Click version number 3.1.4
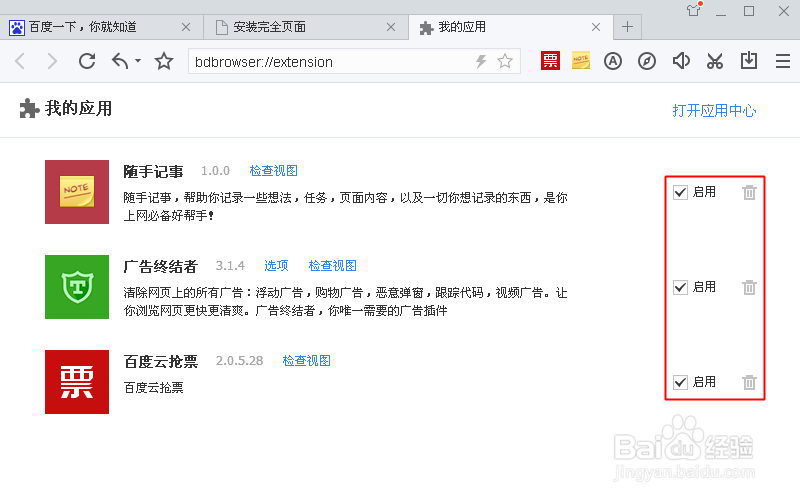The height and width of the screenshot is (500, 800). tap(230, 265)
